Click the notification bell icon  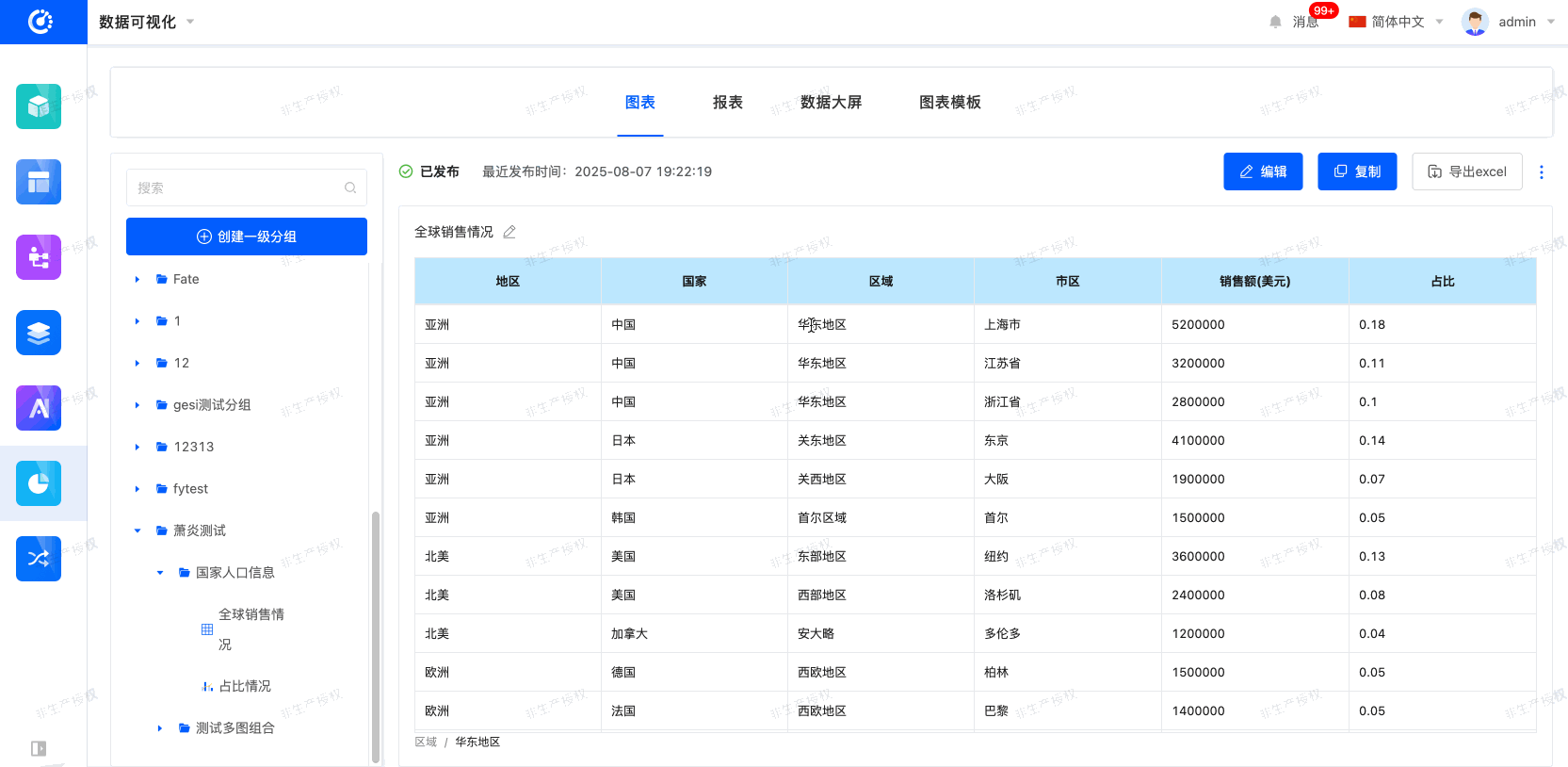pyautogui.click(x=1275, y=22)
